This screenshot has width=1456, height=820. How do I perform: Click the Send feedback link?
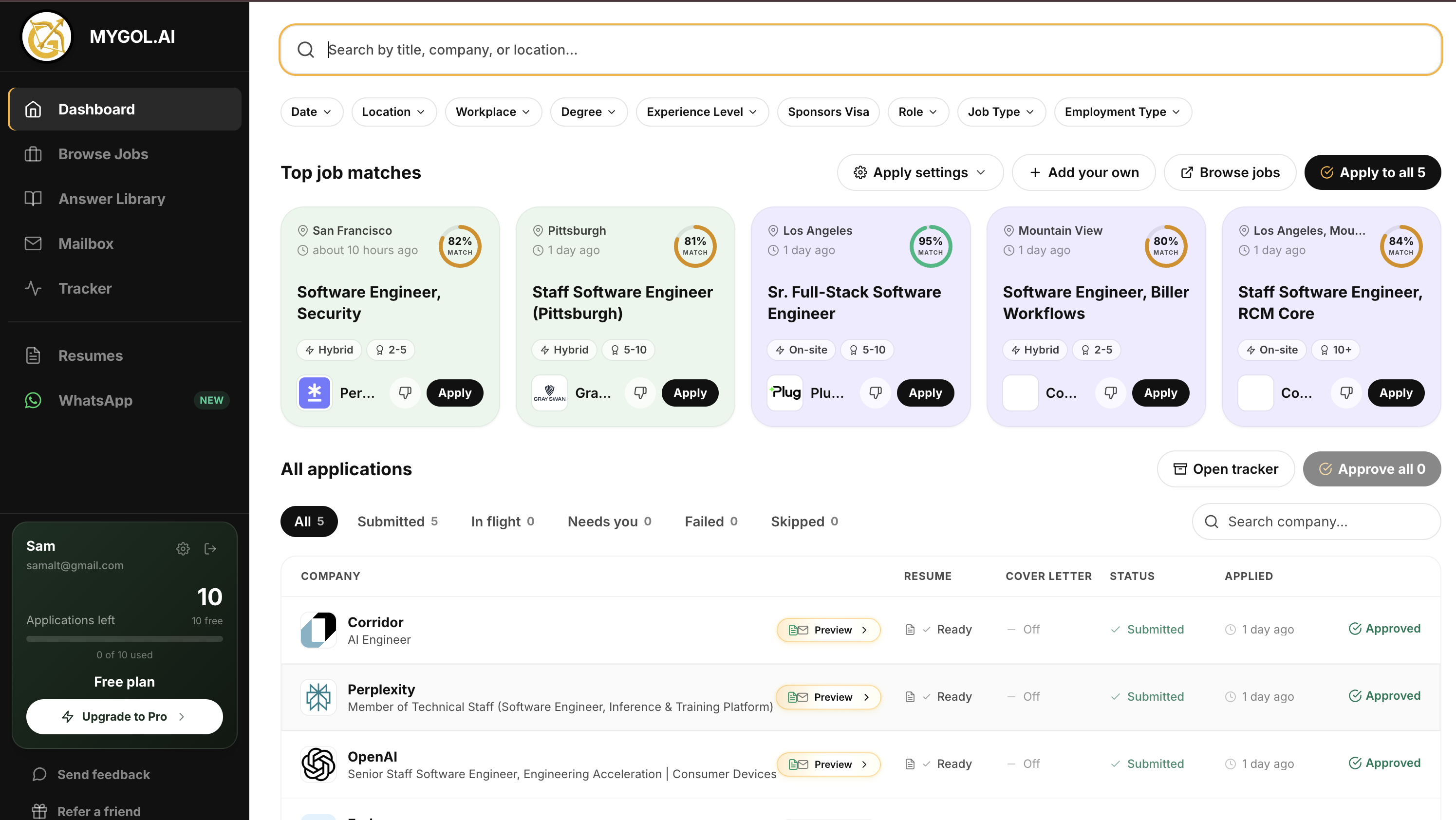coord(103,774)
